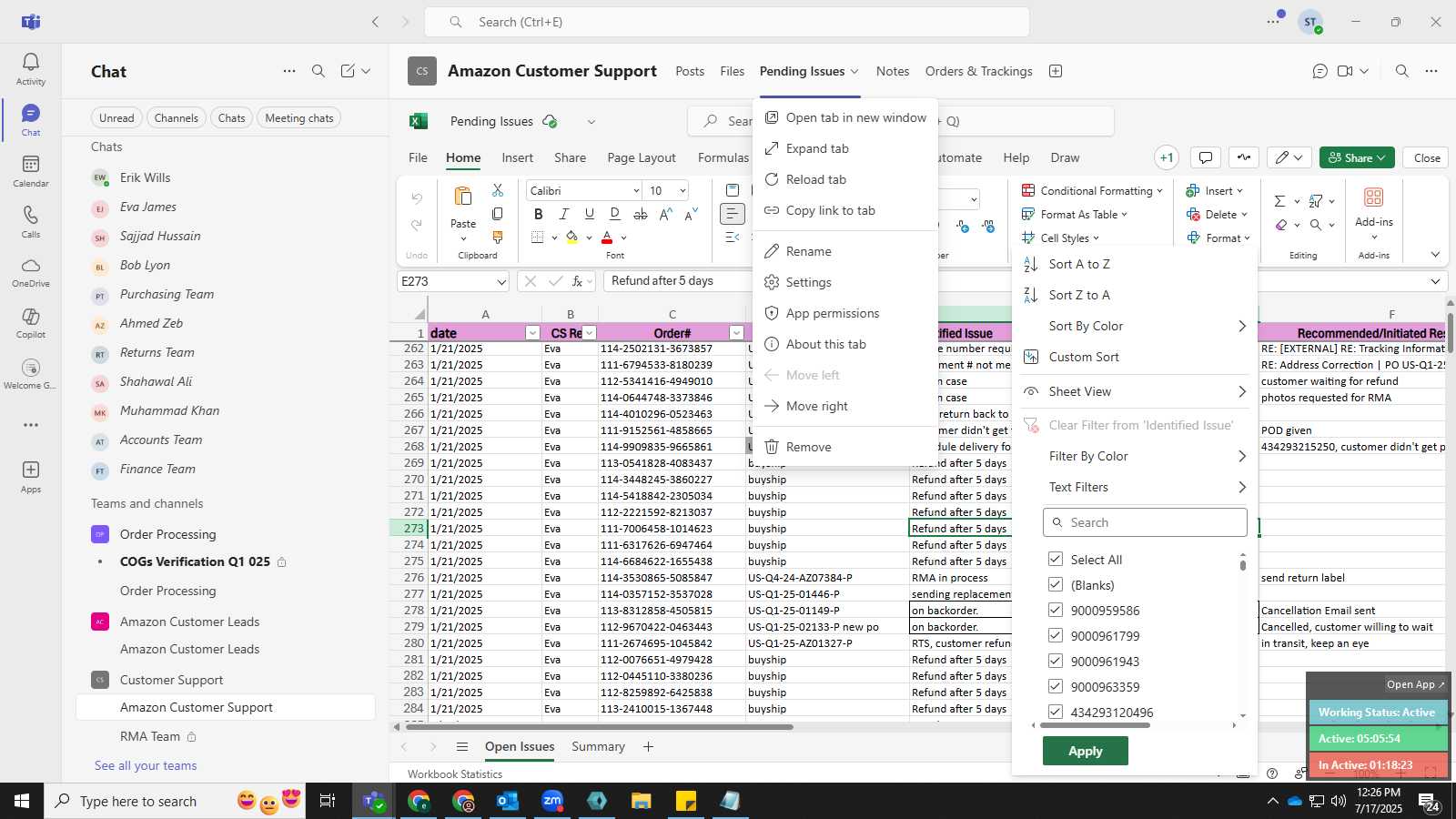Apply Underline formatting in Font group
1456x819 pixels.
pos(589,214)
